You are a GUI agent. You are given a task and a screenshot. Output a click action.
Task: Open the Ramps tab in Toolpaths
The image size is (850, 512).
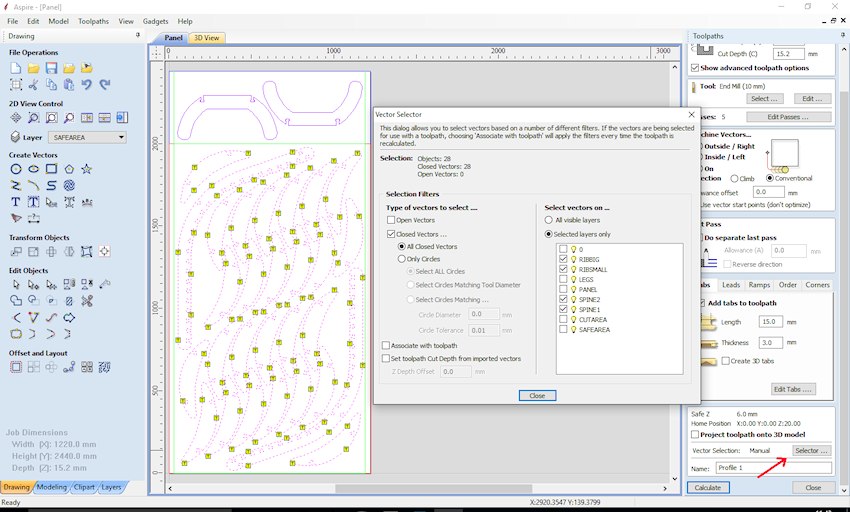759,285
